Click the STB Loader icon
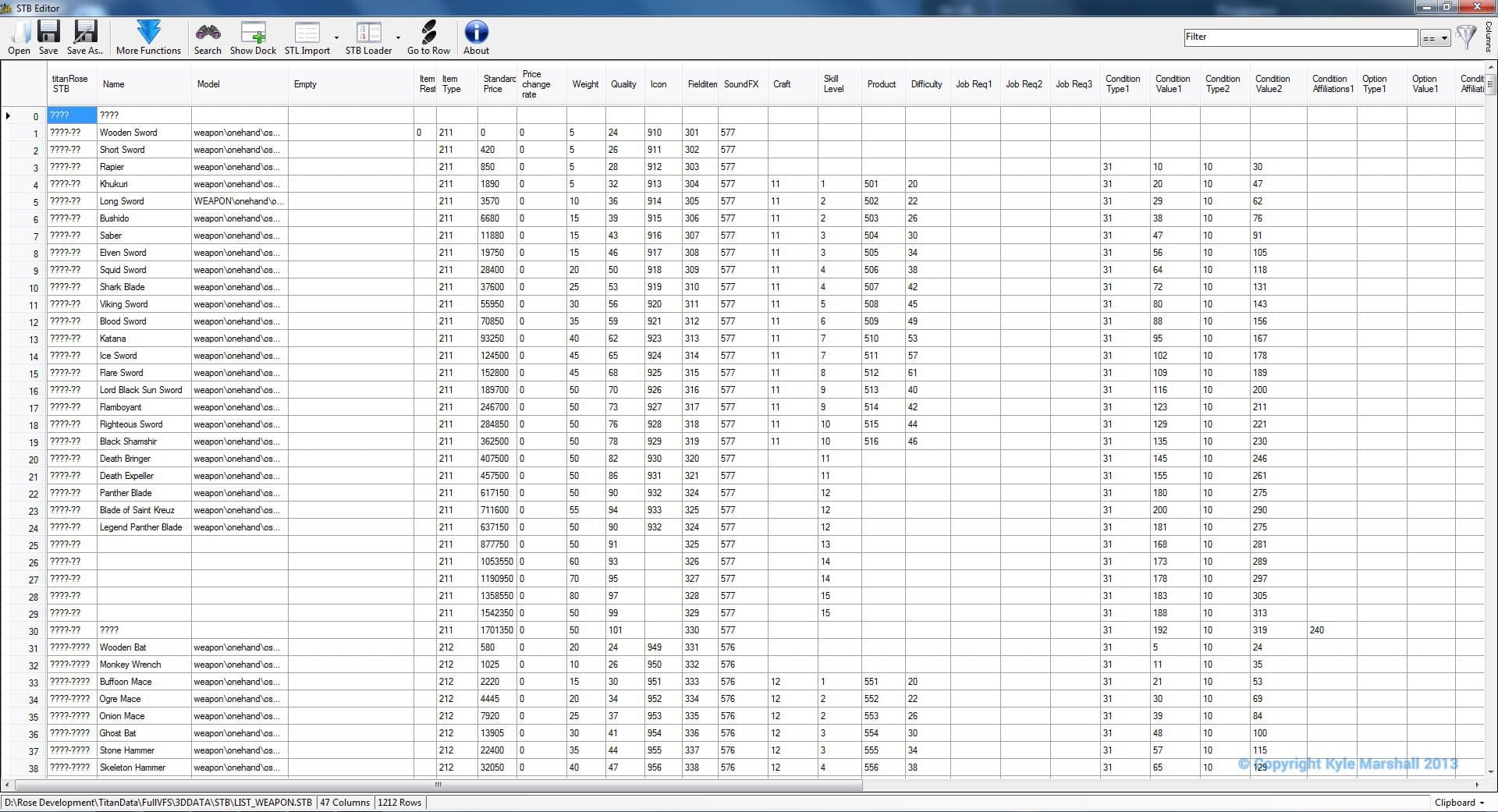1498x812 pixels. (x=368, y=32)
